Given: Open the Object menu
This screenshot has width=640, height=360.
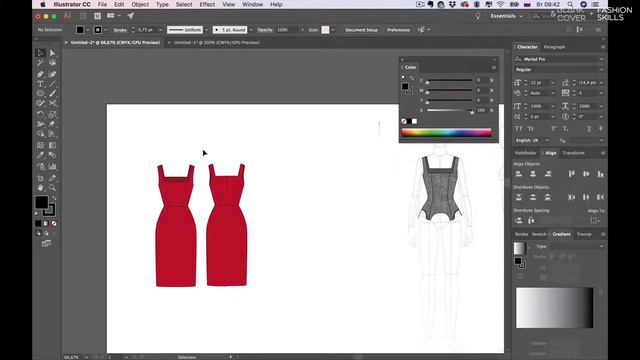Looking at the screenshot, I should [140, 4].
